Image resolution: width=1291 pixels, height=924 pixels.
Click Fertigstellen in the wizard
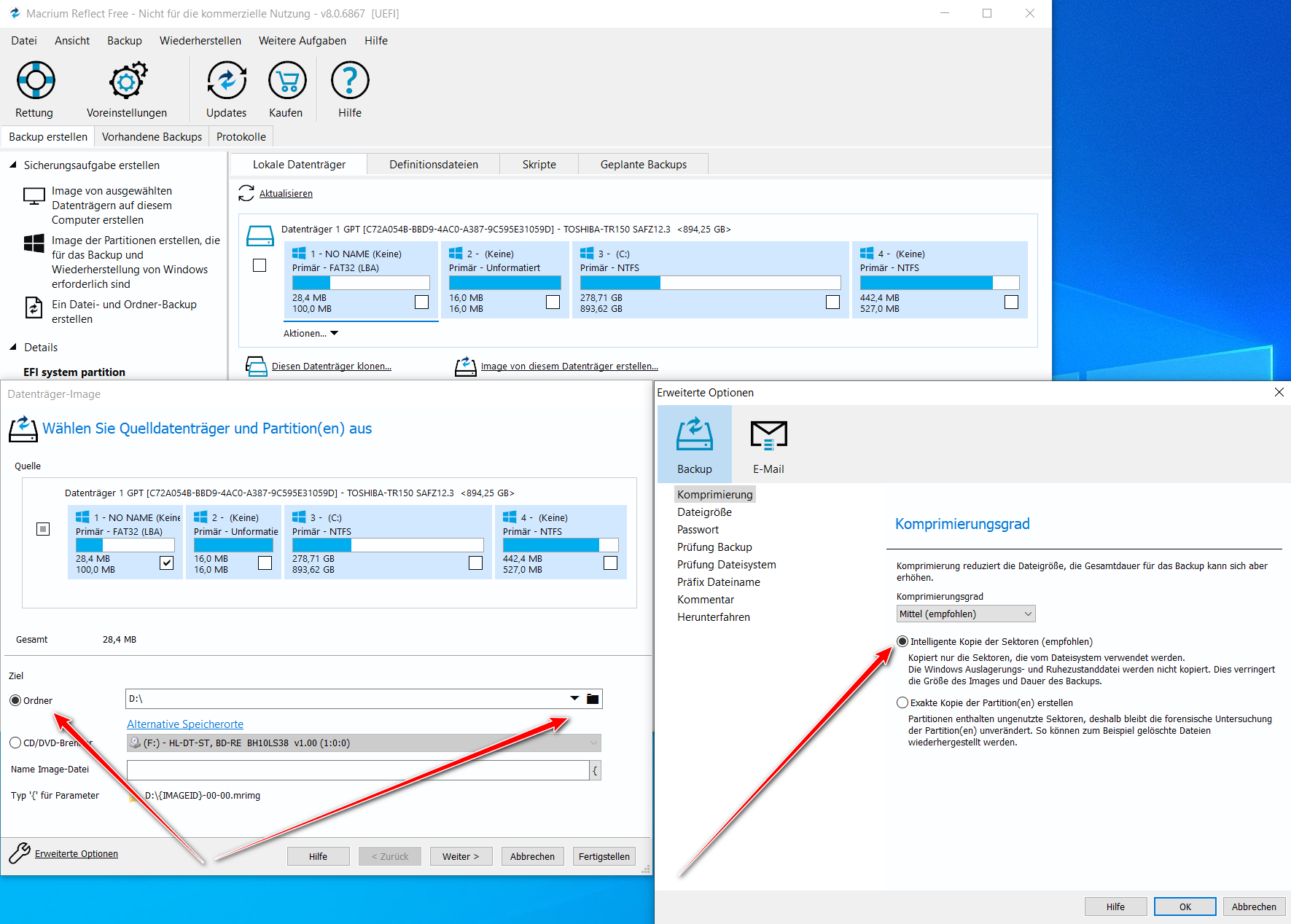click(604, 856)
